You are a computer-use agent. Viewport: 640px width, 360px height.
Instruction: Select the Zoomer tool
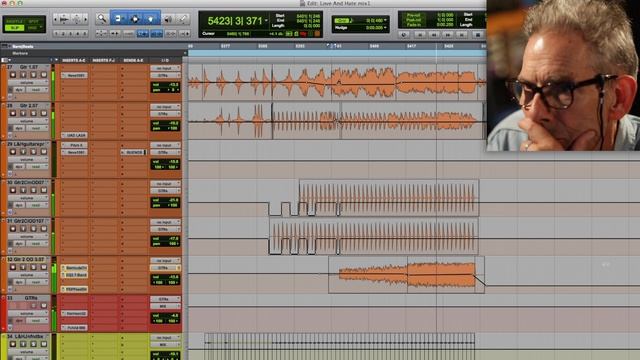101,18
